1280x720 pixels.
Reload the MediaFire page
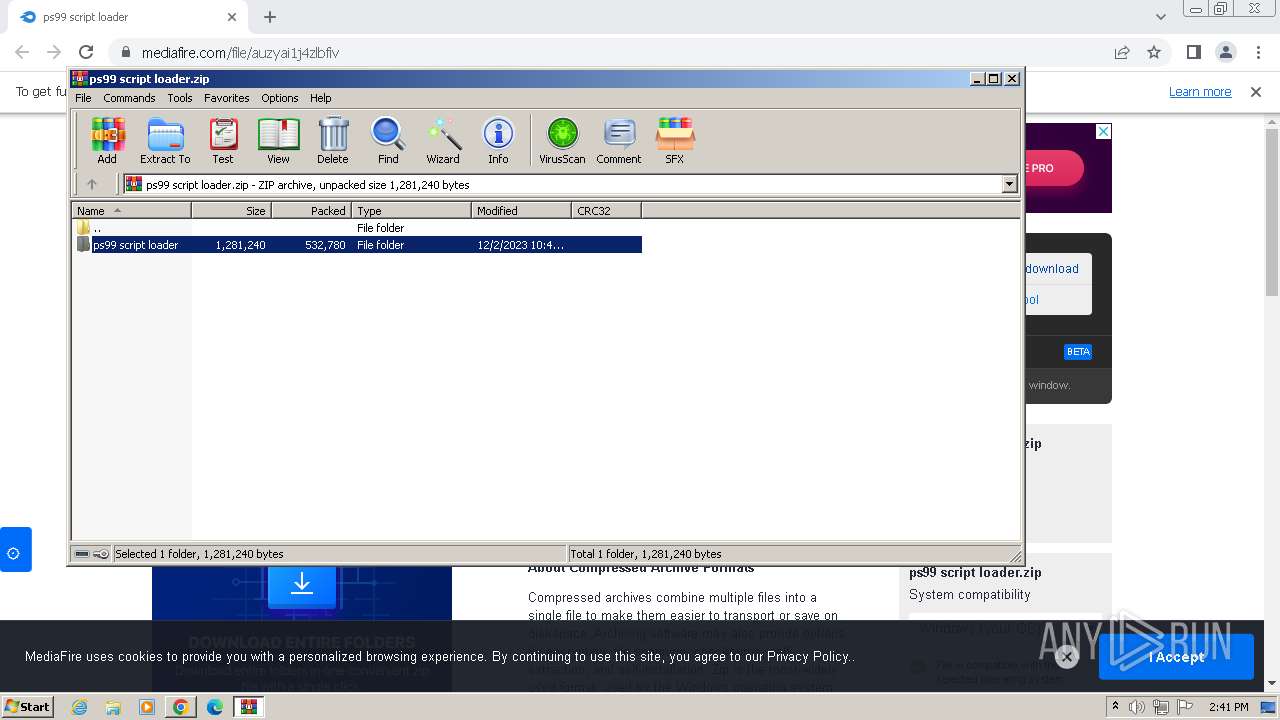86,52
